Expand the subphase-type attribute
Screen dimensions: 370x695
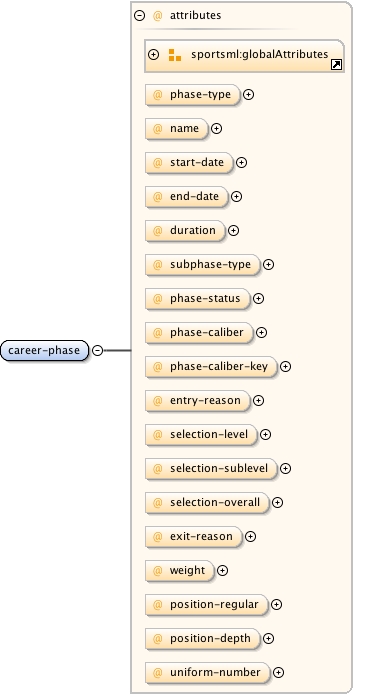point(269,265)
